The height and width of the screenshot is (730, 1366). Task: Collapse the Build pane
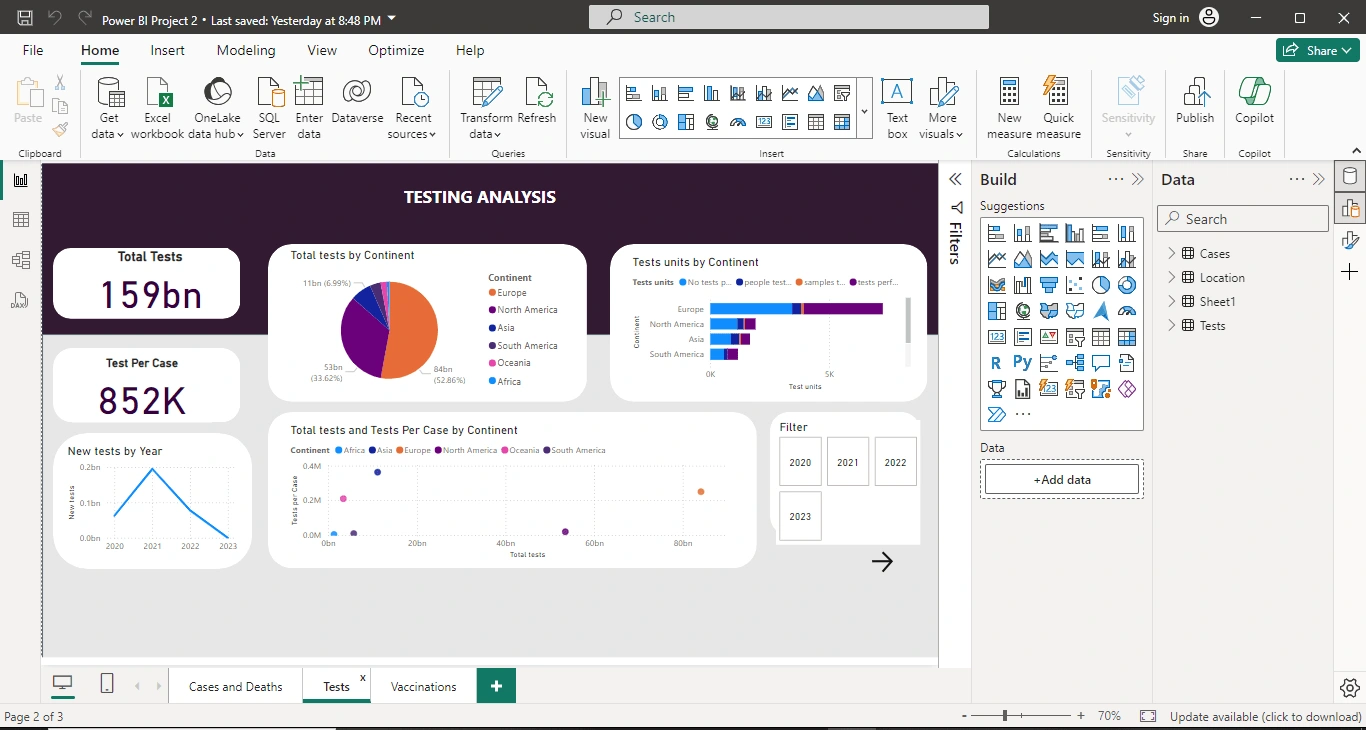(1137, 180)
